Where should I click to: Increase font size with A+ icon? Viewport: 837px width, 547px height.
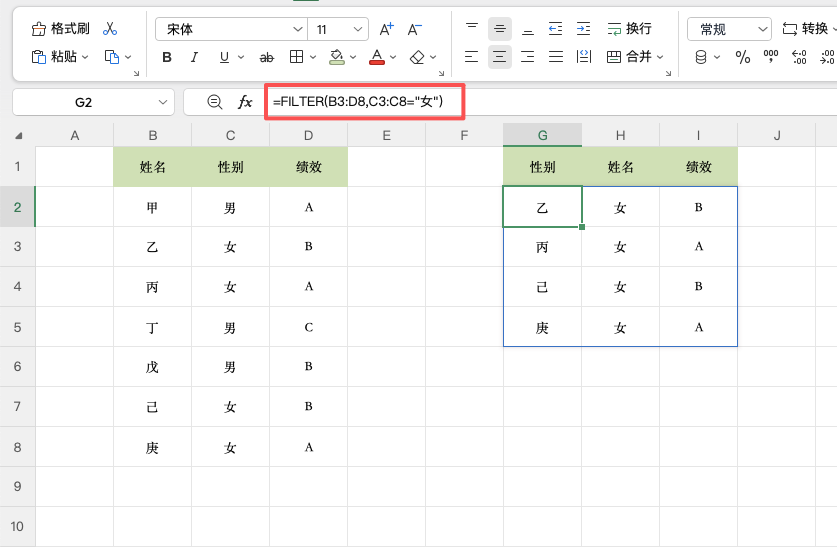pyautogui.click(x=386, y=29)
